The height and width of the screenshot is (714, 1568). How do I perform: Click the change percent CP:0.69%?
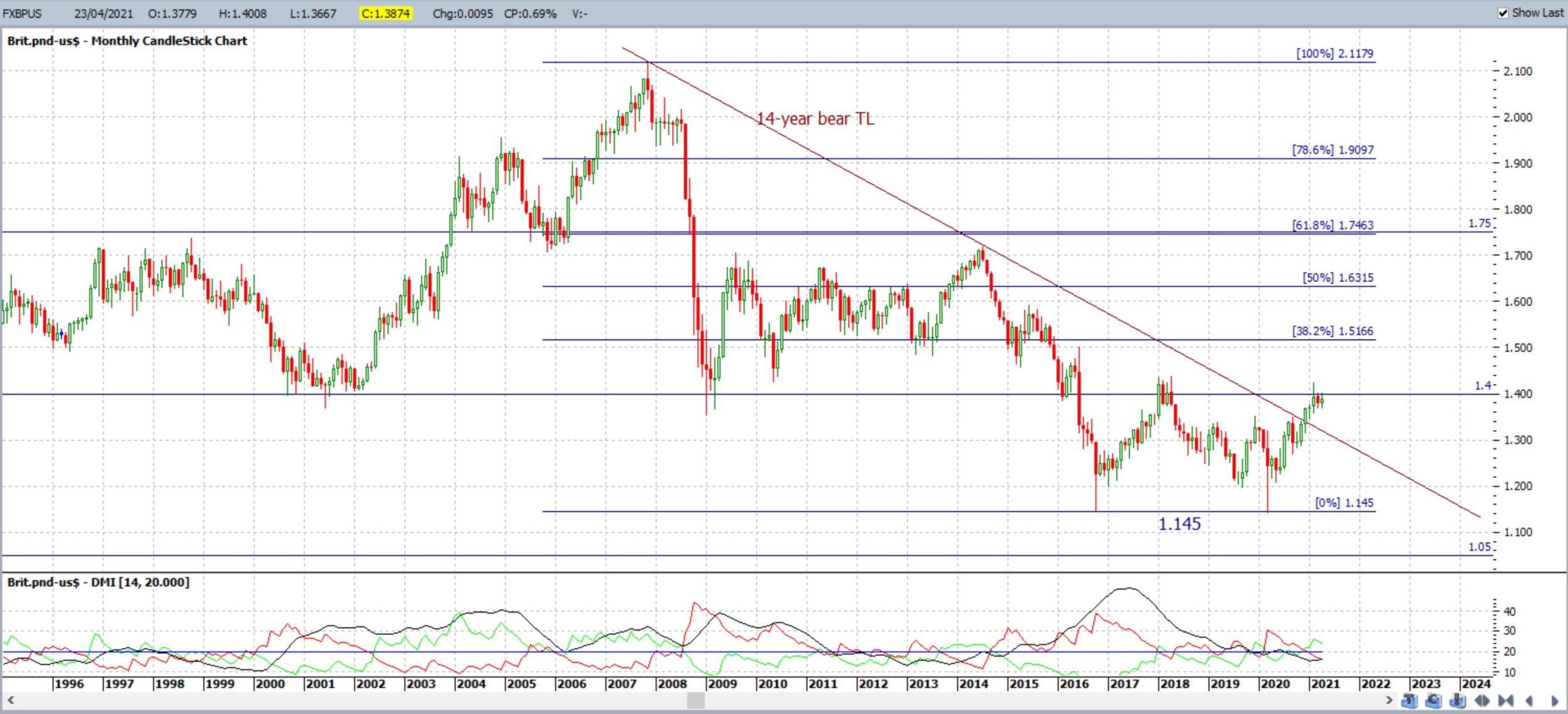pyautogui.click(x=530, y=13)
